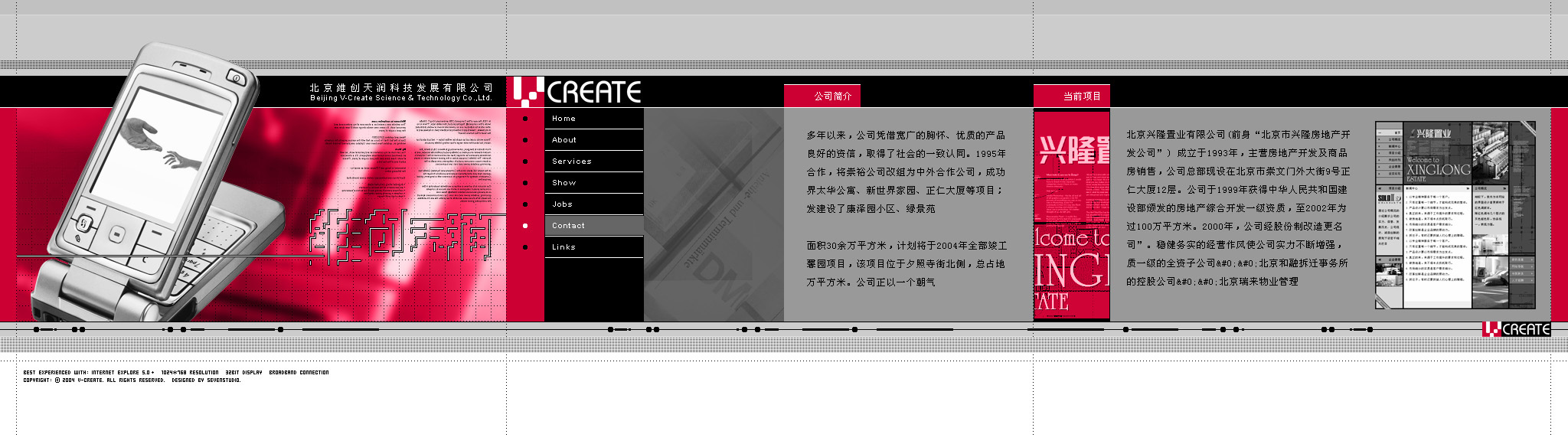
Task: Click the line starting 质一级的全资子公司
Action: coord(1236,263)
